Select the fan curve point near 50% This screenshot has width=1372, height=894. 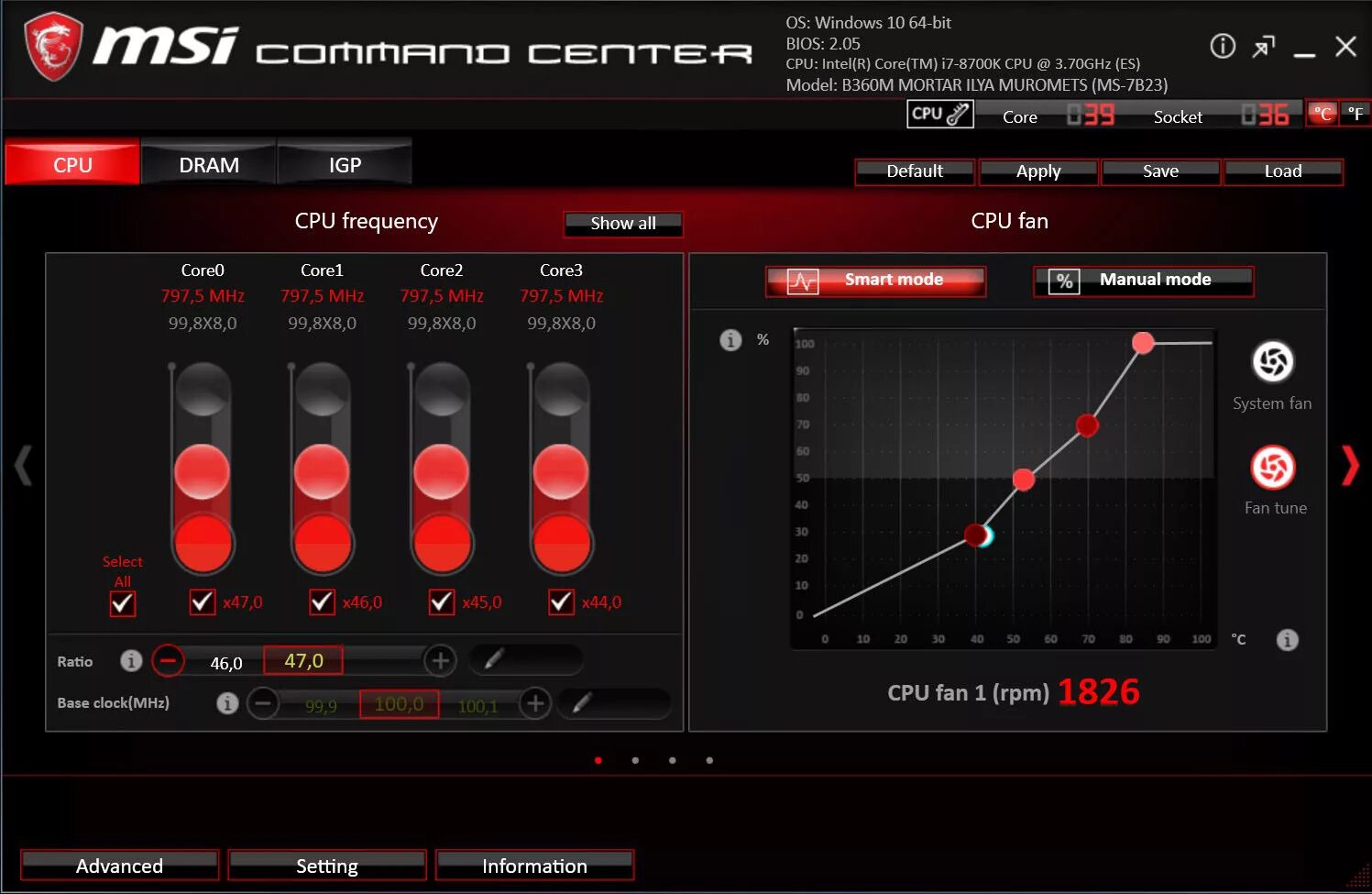pos(1024,480)
